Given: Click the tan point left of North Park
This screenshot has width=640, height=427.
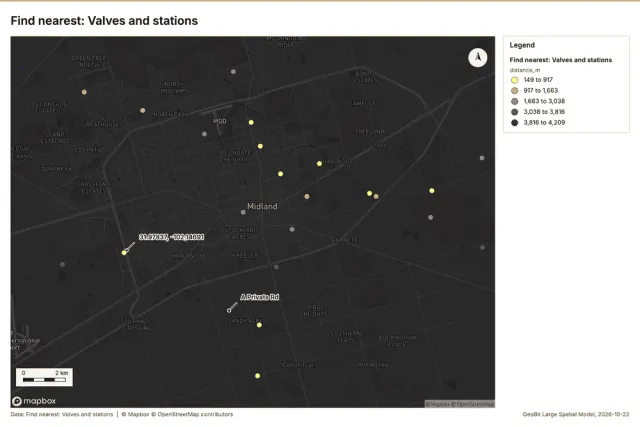Looking at the screenshot, I should (142, 110).
